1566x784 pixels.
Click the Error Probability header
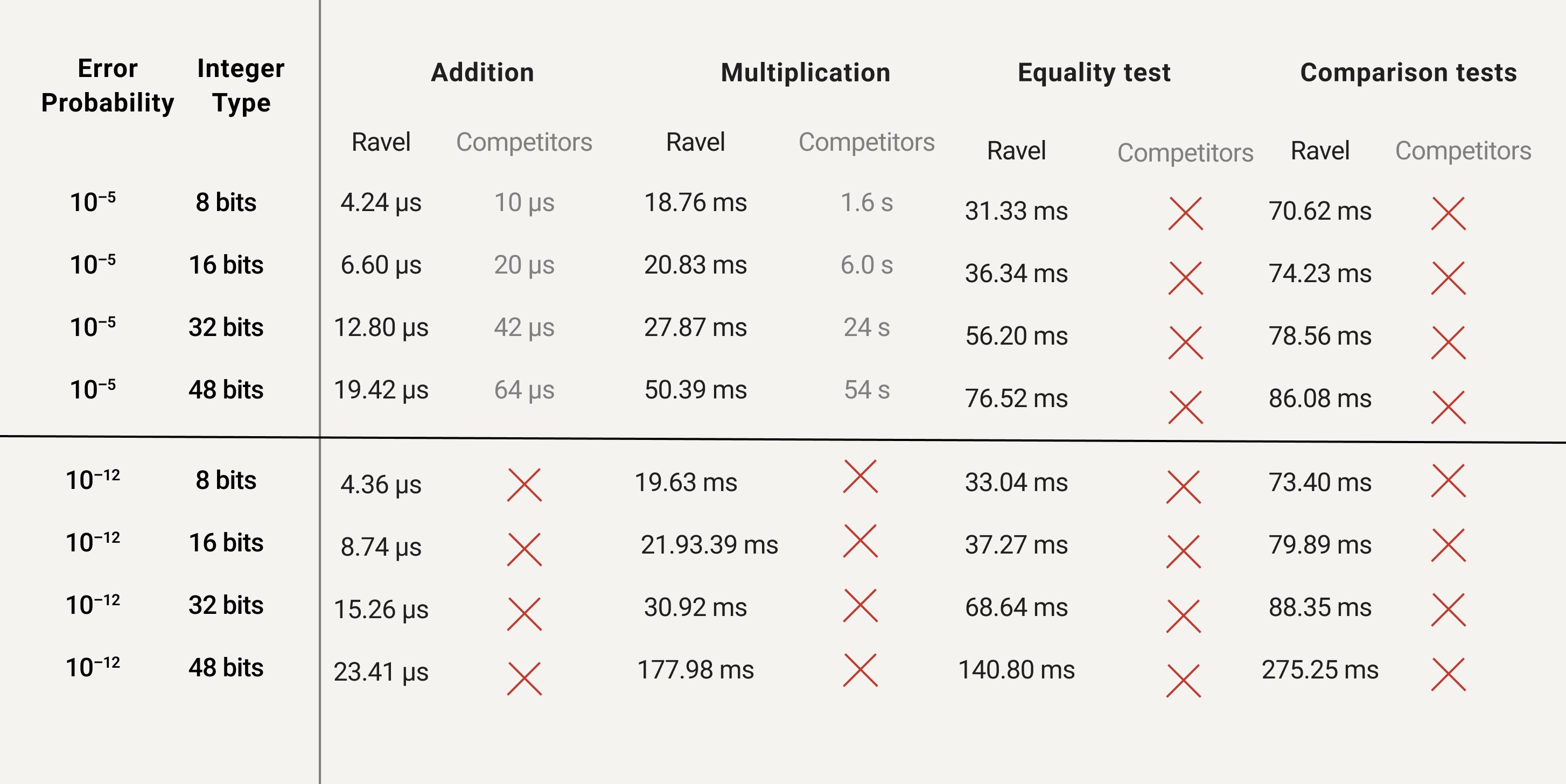point(108,85)
